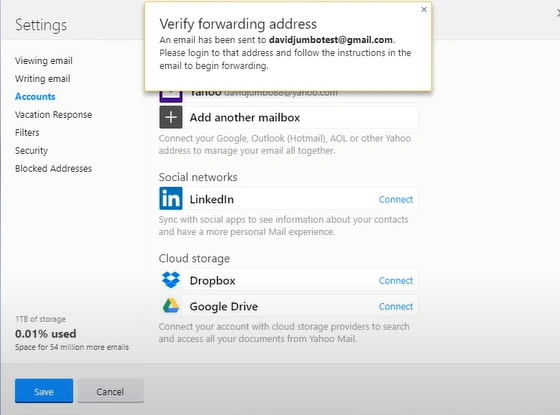
Task: Click the Add another mailbox row
Action: click(289, 117)
